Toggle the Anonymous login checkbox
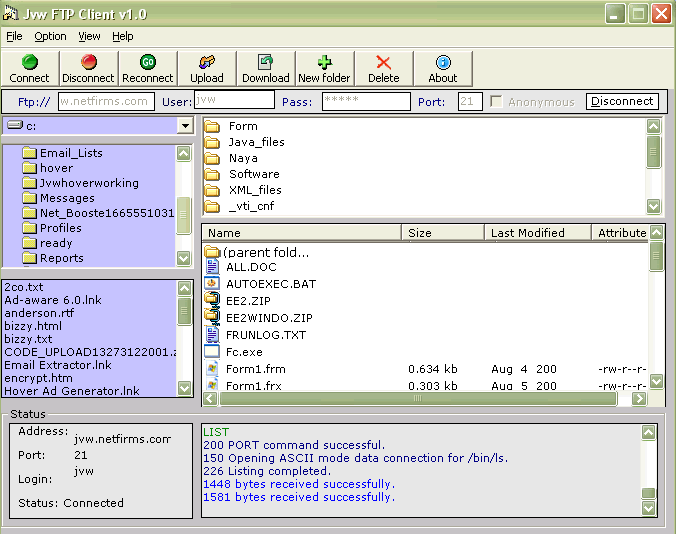Image resolution: width=676 pixels, height=534 pixels. 496,102
